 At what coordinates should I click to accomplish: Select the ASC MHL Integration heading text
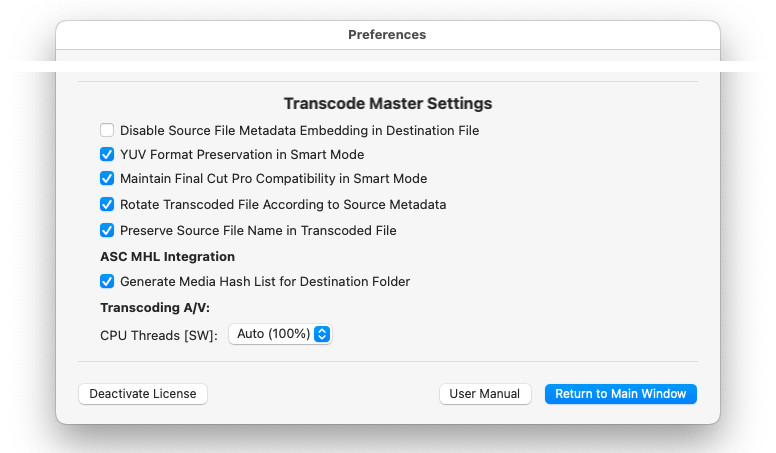coord(168,256)
